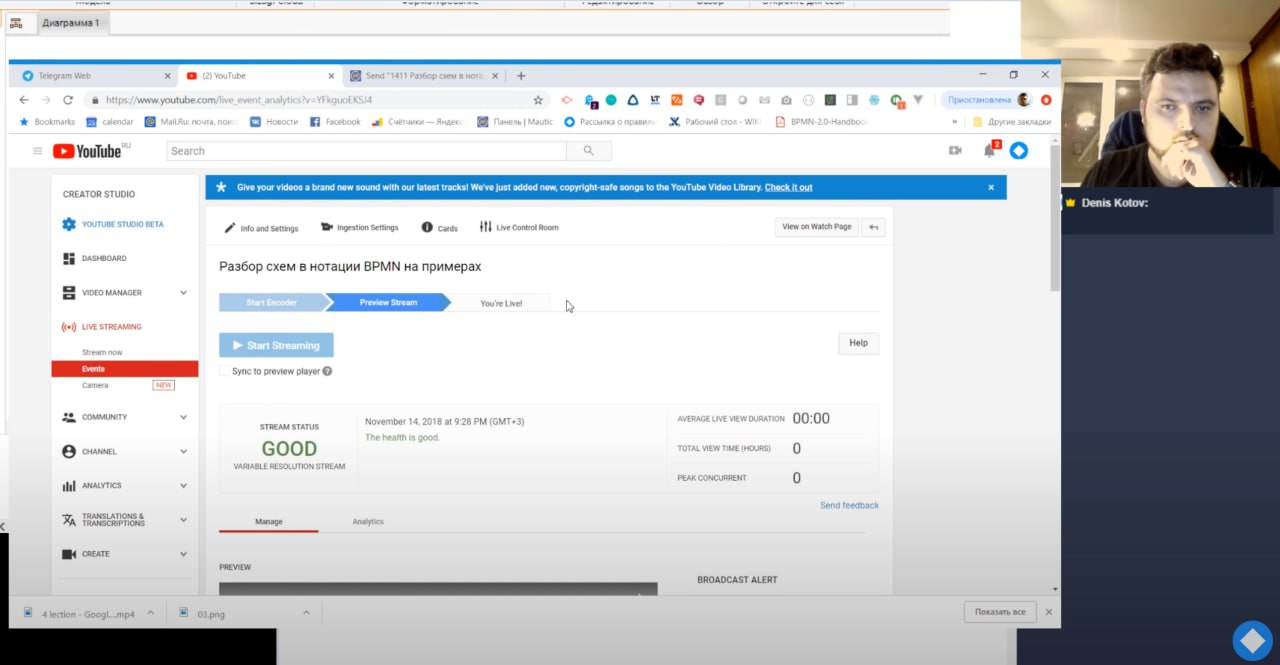Image resolution: width=1280 pixels, height=665 pixels.
Task: Open the Live Control Room tab
Action: click(519, 228)
